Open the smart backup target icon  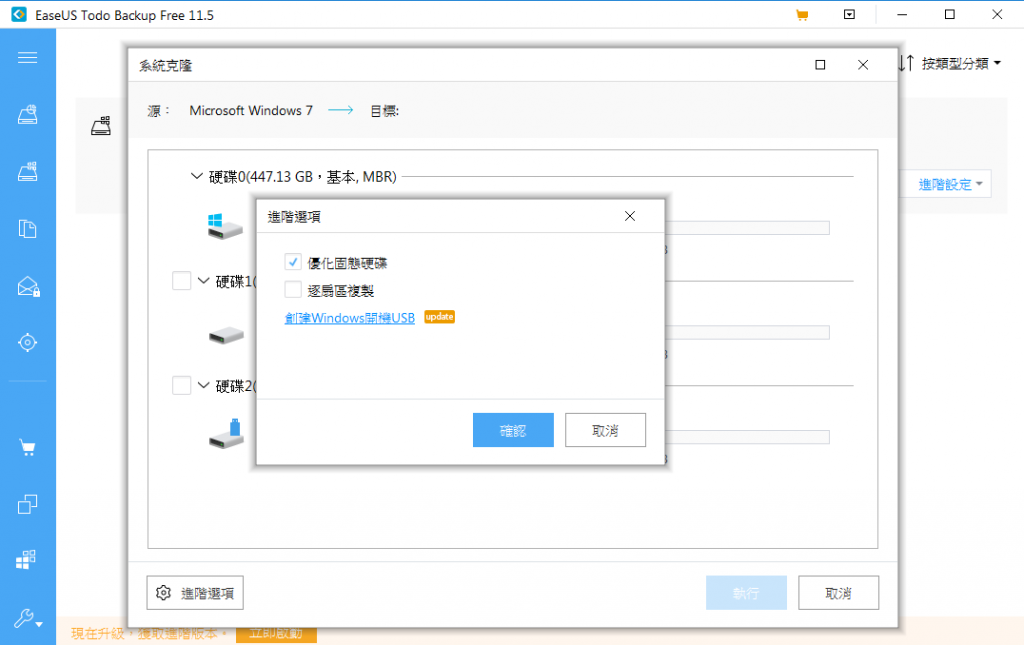(x=27, y=342)
